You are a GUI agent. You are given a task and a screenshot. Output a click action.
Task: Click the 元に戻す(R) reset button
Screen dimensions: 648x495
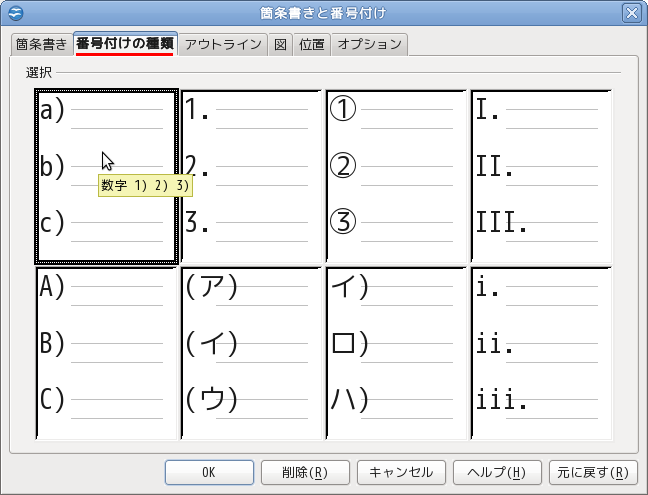pos(593,472)
